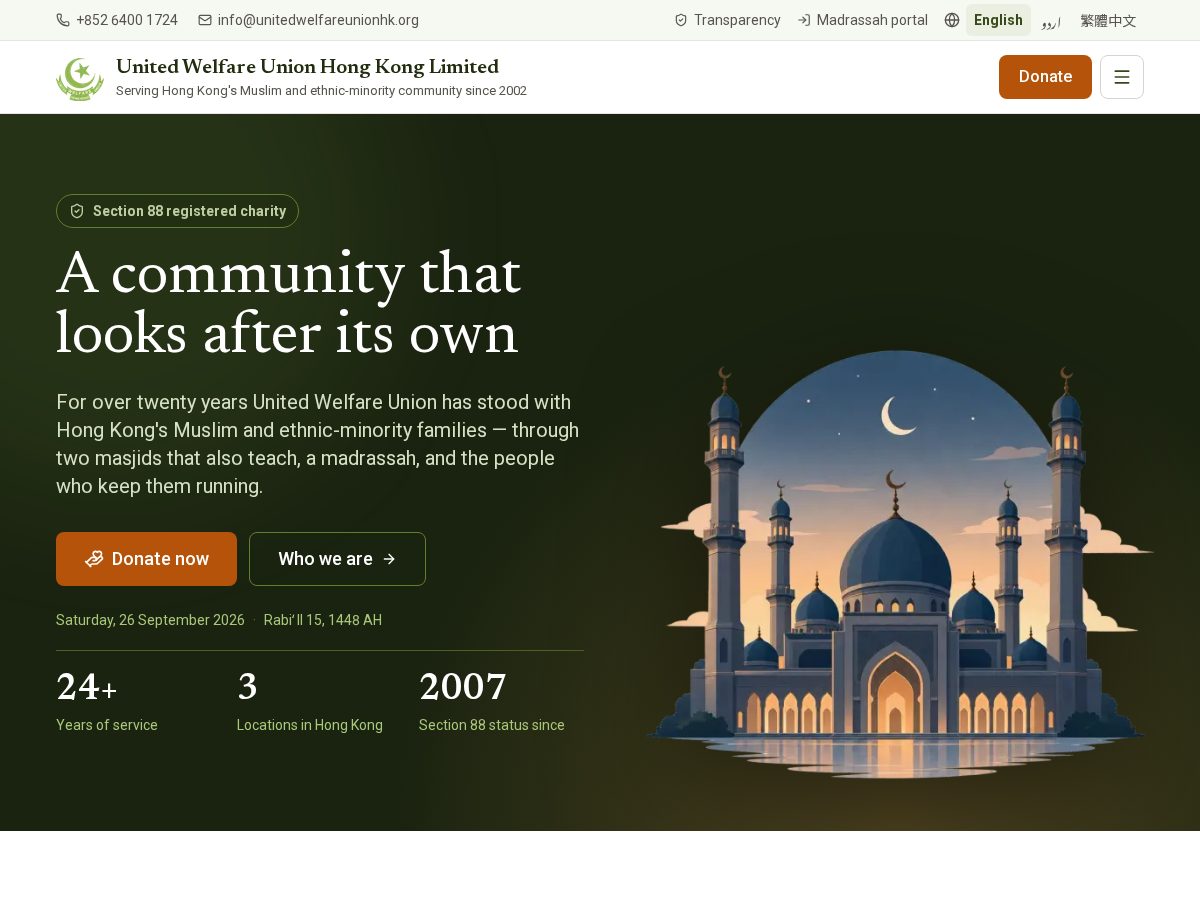Click 'Saturday, 26 September 2026' date text
The height and width of the screenshot is (900, 1200).
pyautogui.click(x=150, y=620)
